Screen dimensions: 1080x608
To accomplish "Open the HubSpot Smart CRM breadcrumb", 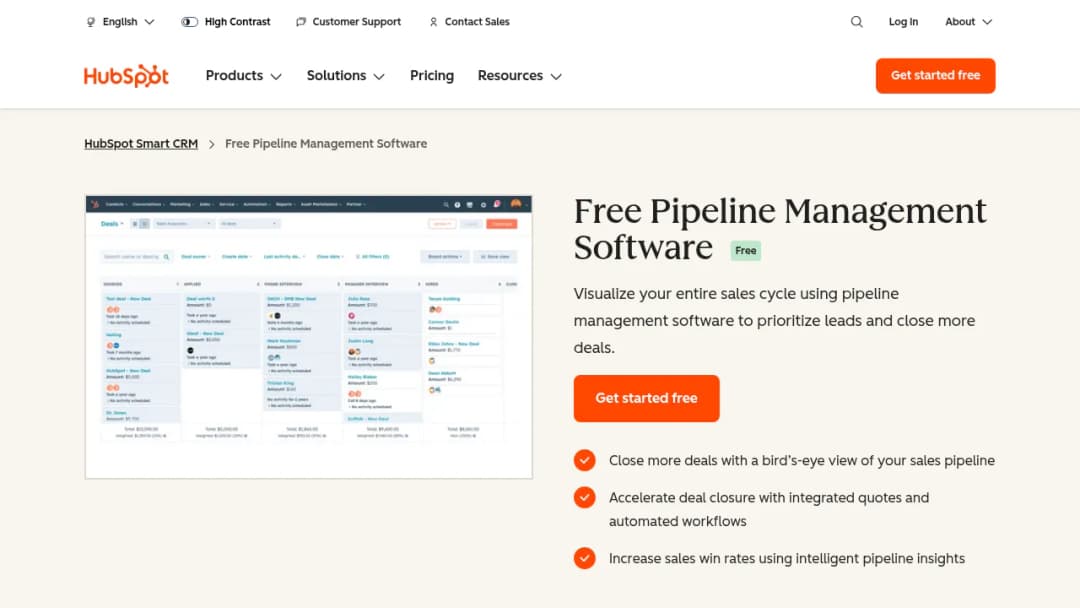I will (x=141, y=143).
